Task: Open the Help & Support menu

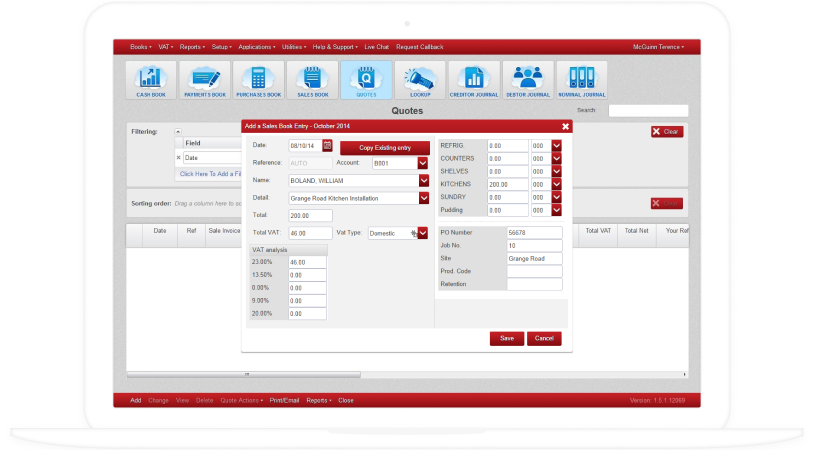Action: point(335,47)
